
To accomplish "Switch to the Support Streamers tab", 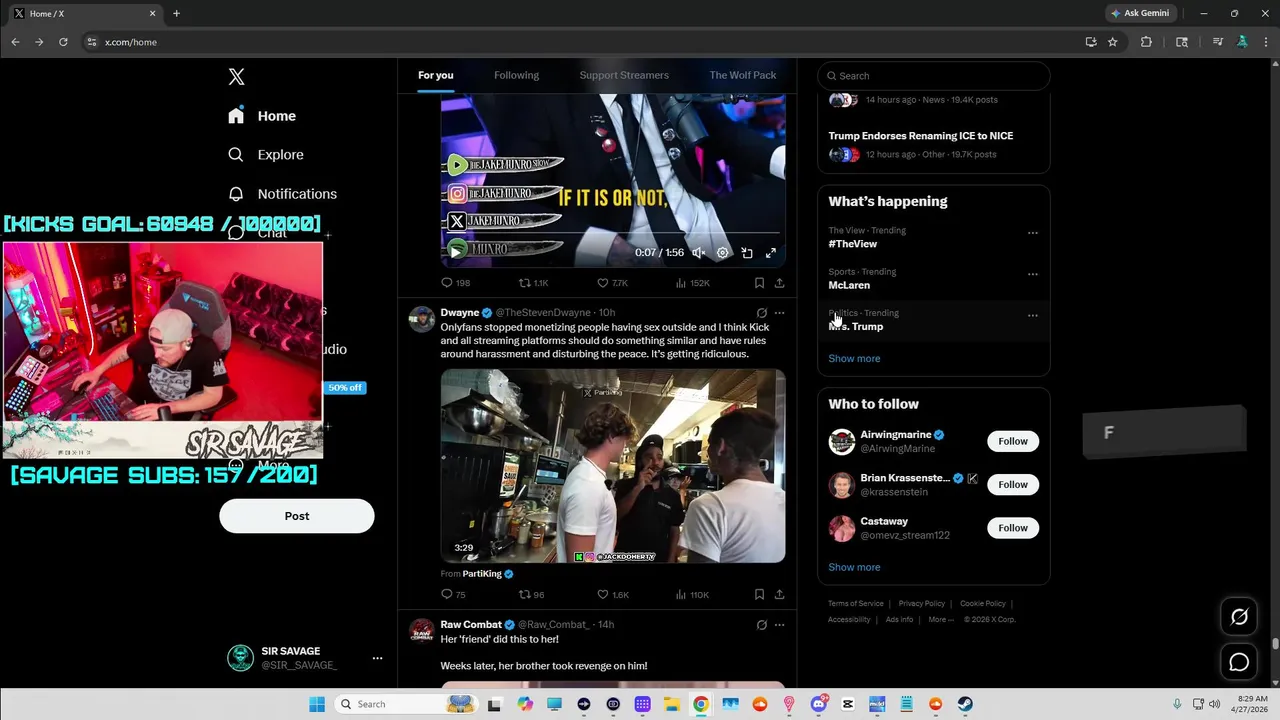I will pos(624,75).
